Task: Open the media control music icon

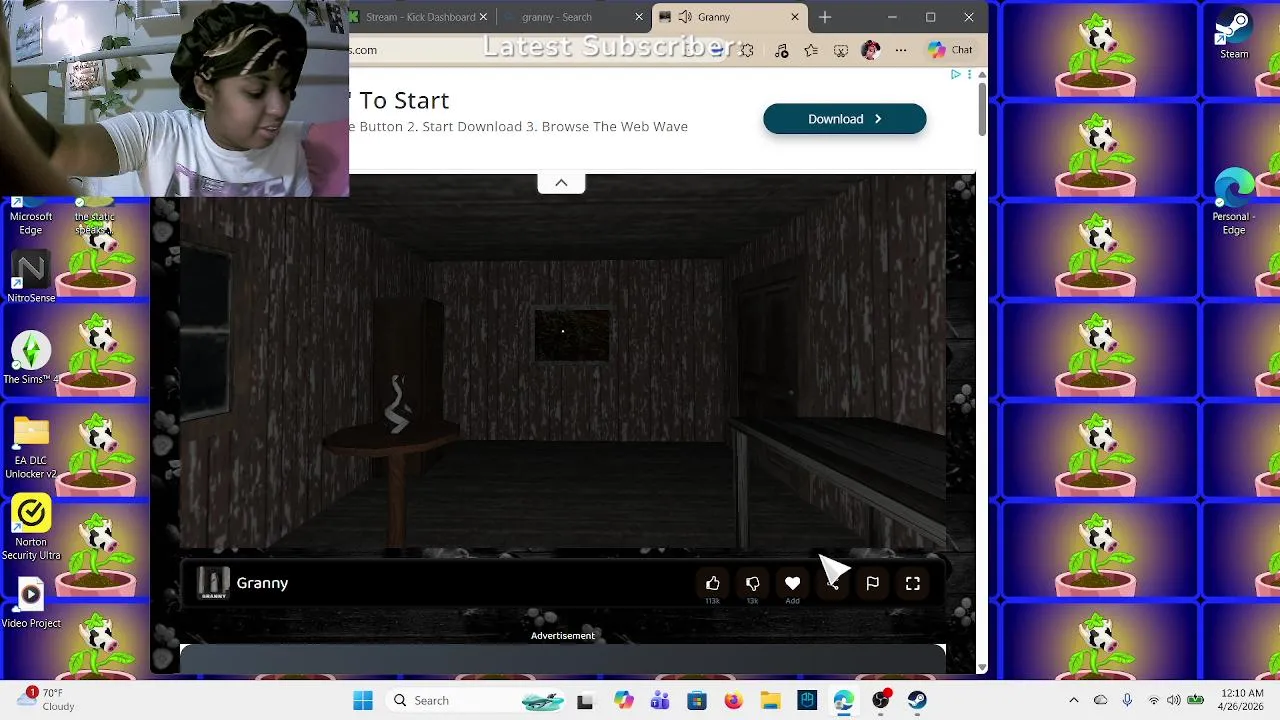Action: point(781,50)
